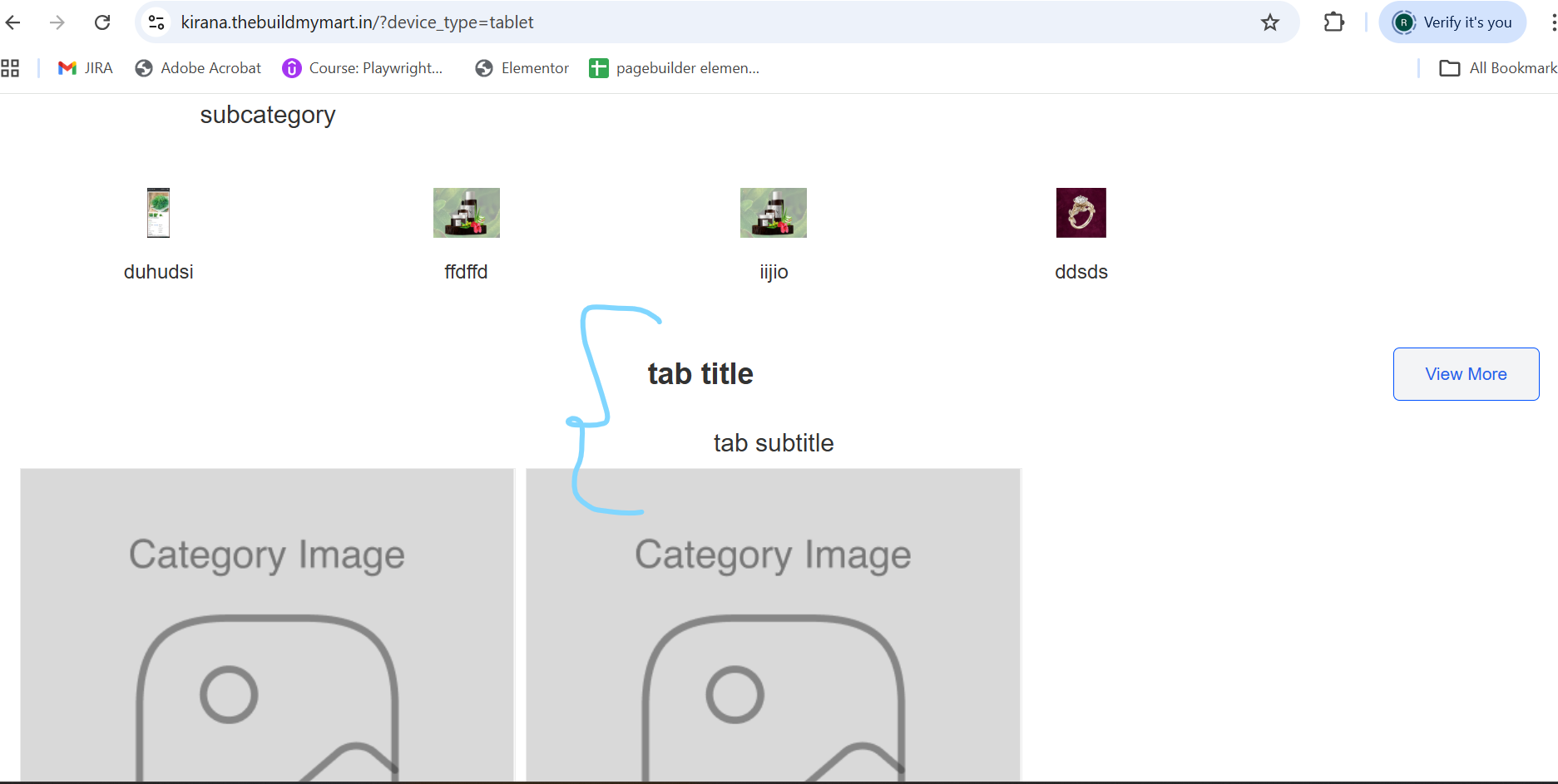Click the browser forward arrow
The width and height of the screenshot is (1558, 784).
[57, 22]
